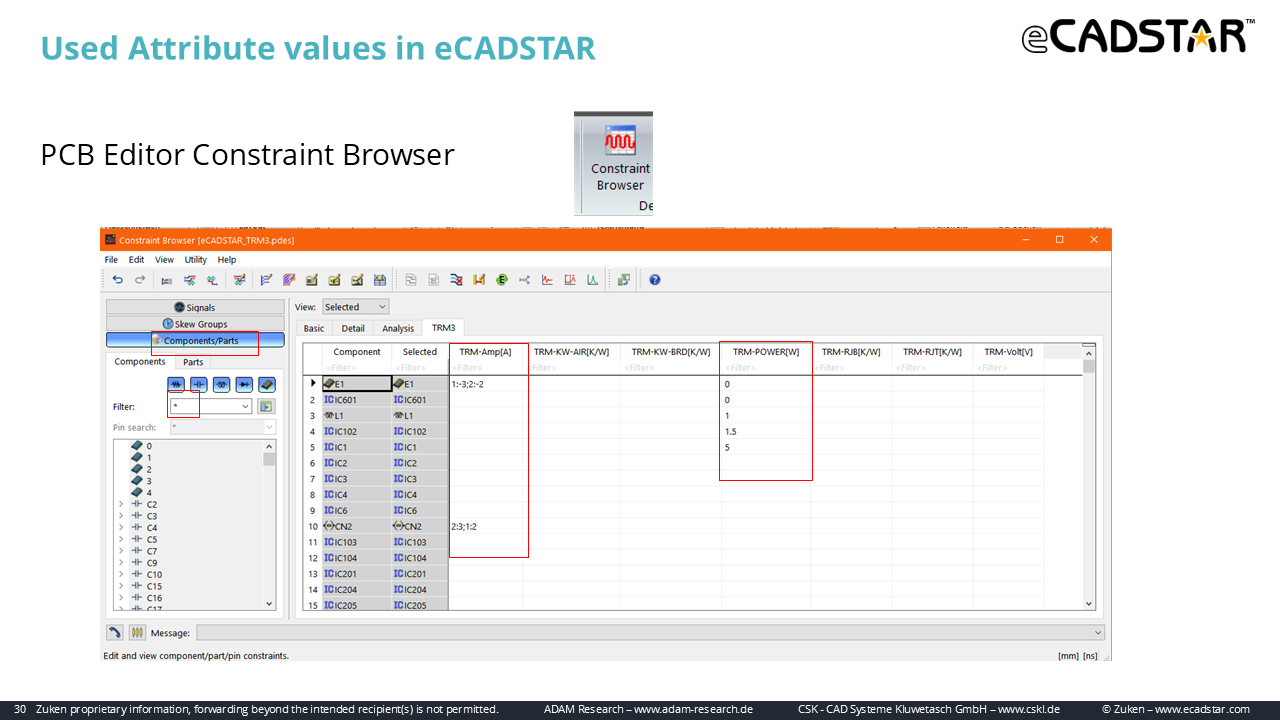Viewport: 1280px width, 720px height.
Task: Toggle the IC chip component filter button
Action: (x=267, y=384)
